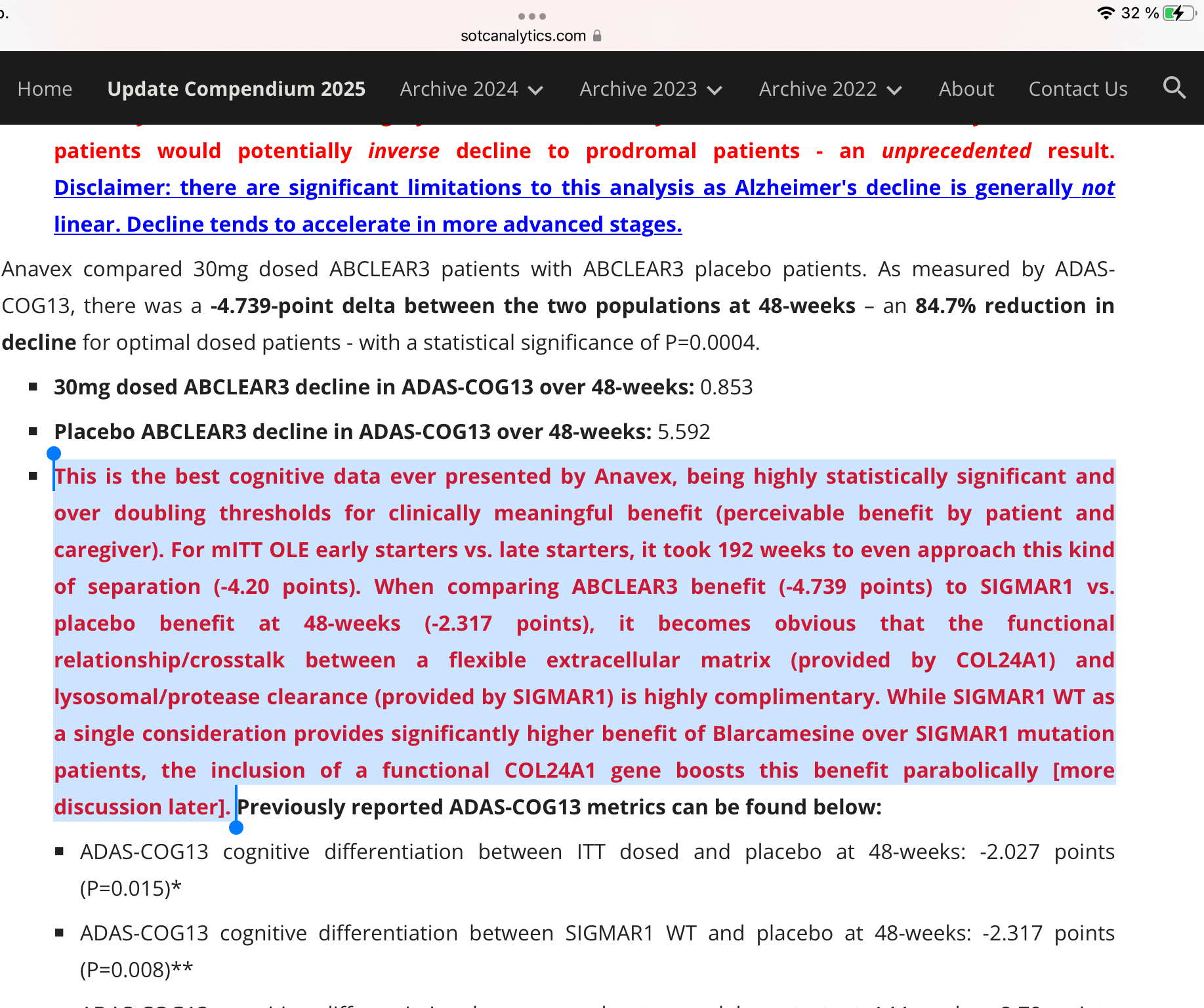The image size is (1204, 1008).
Task: Follow the blue Disclaimer limitations link
Action: click(x=584, y=206)
